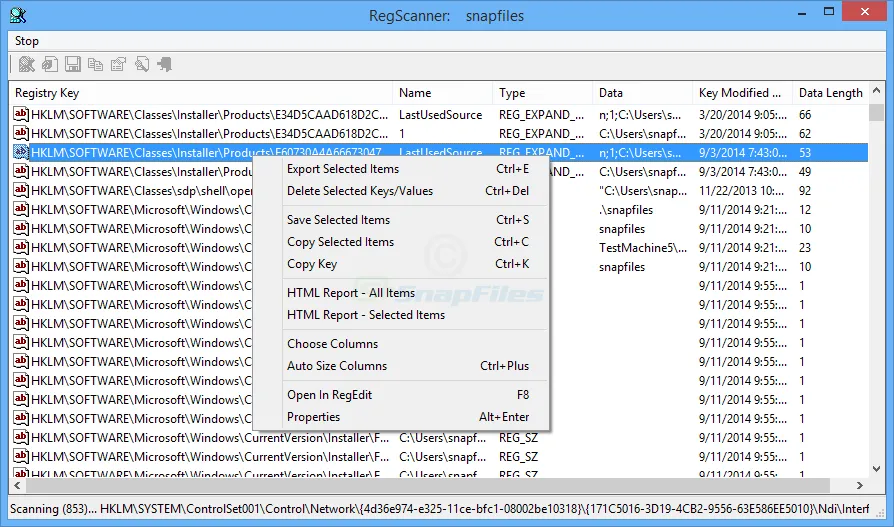Screen dimensions: 894x527
Task: Click the find magnifier toolbar icon
Action: click(x=141, y=64)
